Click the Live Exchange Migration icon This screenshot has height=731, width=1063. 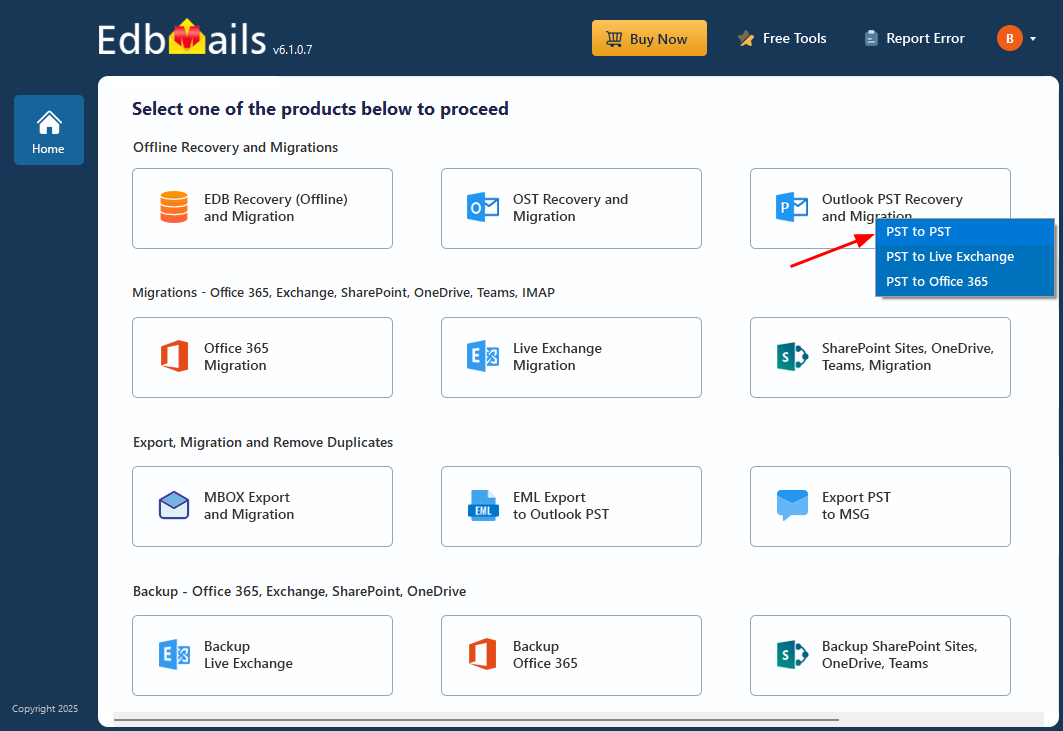pyautogui.click(x=483, y=356)
